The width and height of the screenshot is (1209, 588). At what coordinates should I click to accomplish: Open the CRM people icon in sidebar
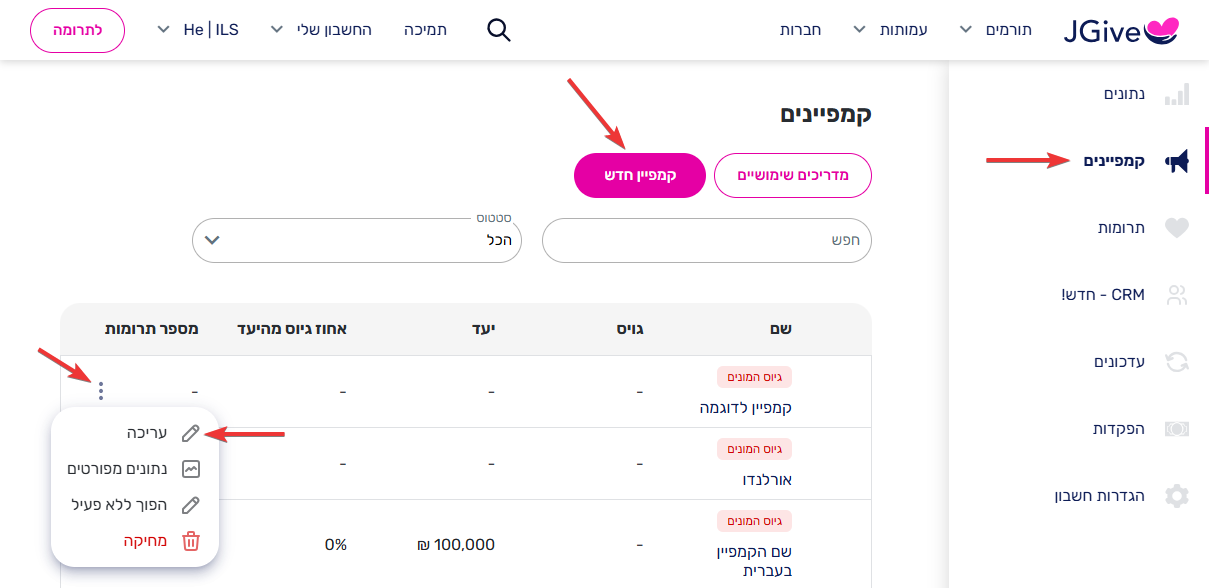click(x=1178, y=295)
